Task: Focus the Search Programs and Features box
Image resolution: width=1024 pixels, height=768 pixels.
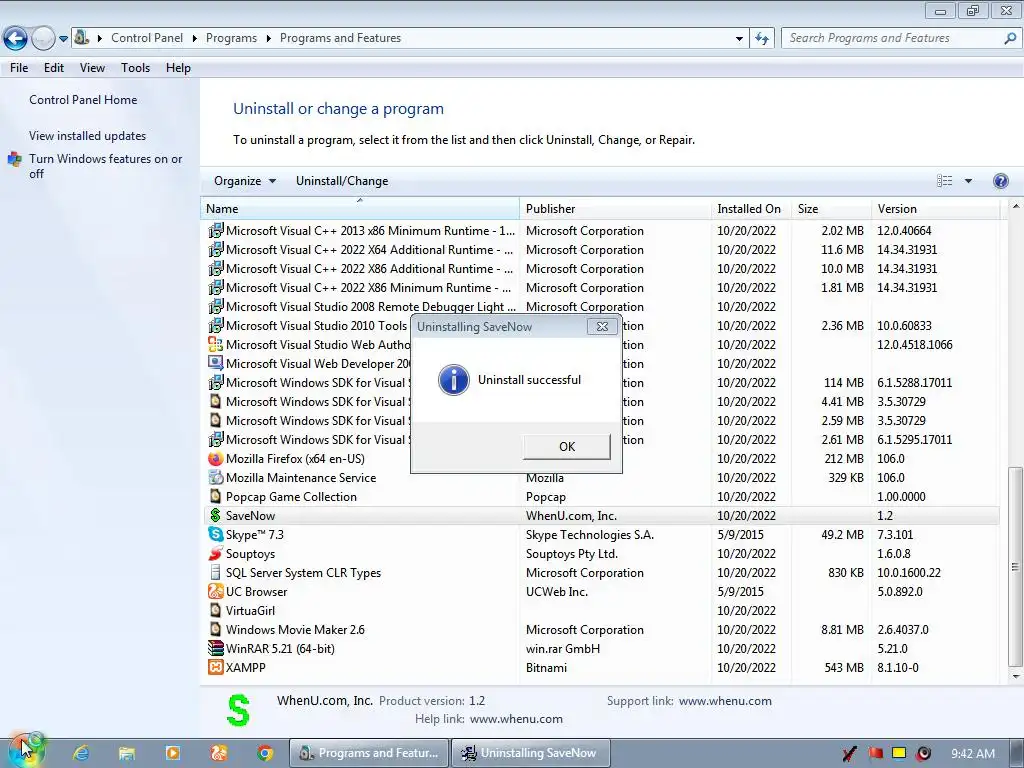Action: [x=893, y=38]
